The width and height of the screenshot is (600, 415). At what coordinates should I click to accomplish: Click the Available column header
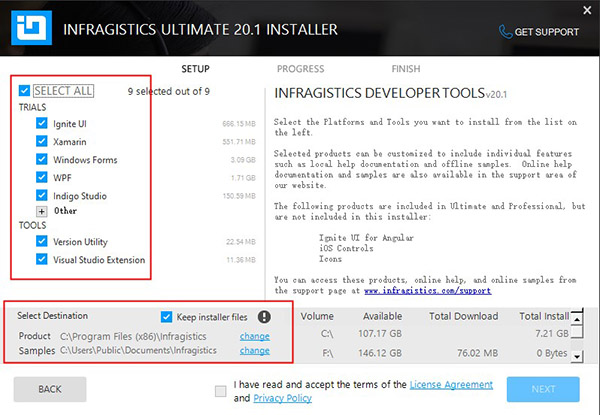(382, 316)
